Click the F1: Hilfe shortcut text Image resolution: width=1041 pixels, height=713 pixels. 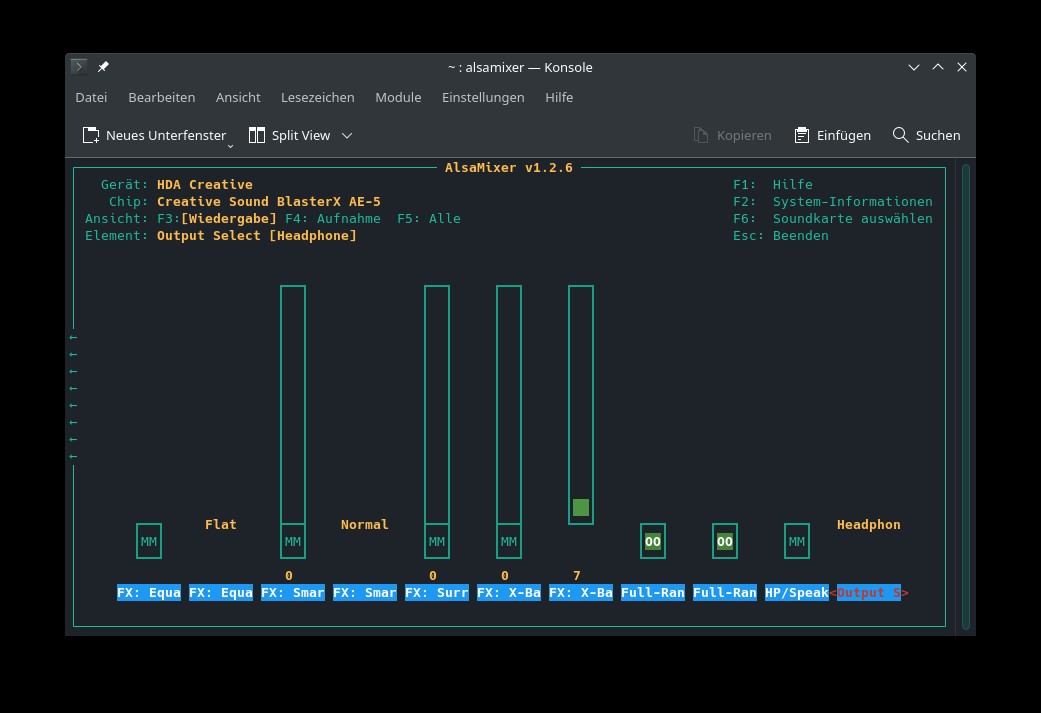coord(773,185)
